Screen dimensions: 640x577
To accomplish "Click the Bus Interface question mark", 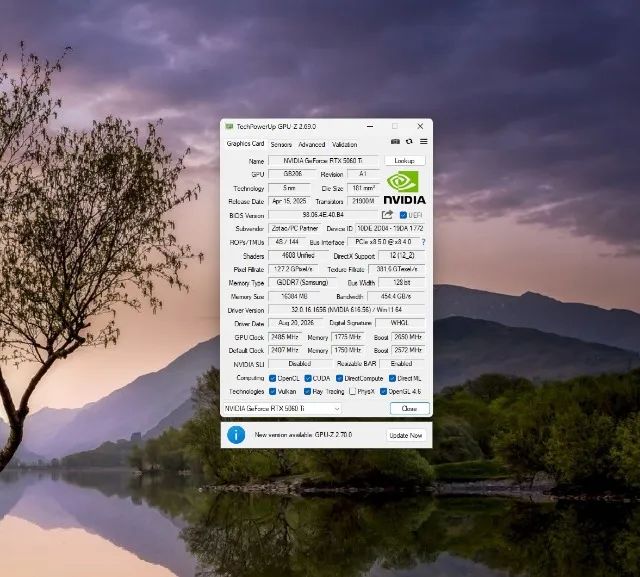I will 423,242.
